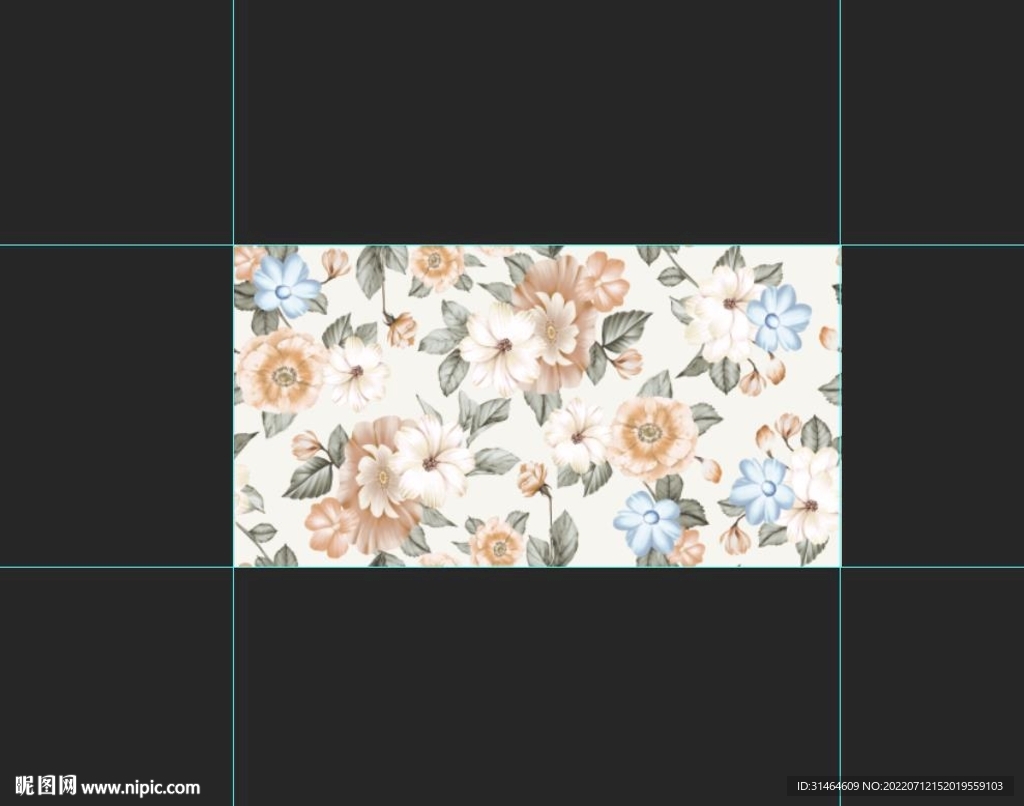Open the www.nipic.com watermark link
1024x806 pixels.
click(x=141, y=787)
